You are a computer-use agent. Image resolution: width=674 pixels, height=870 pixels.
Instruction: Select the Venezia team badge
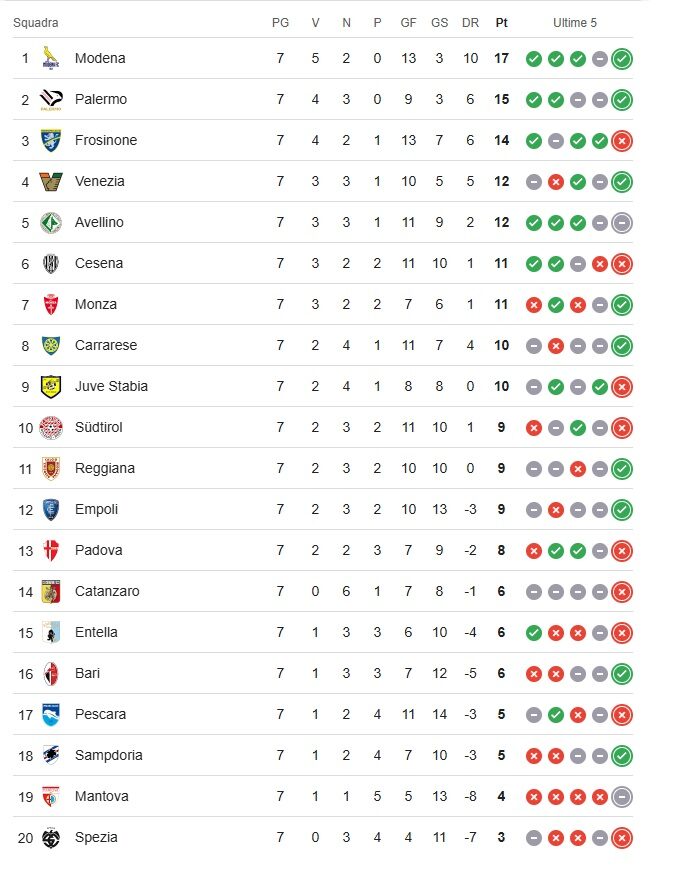(51, 181)
